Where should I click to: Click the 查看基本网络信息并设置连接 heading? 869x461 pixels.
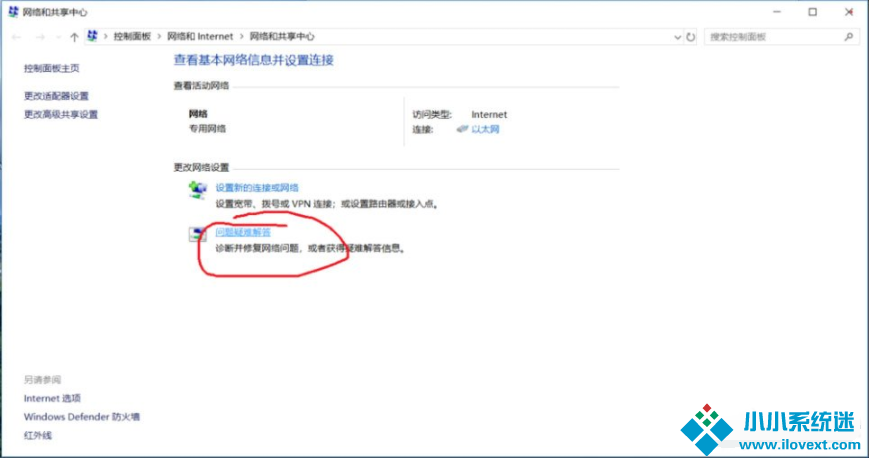(x=254, y=60)
